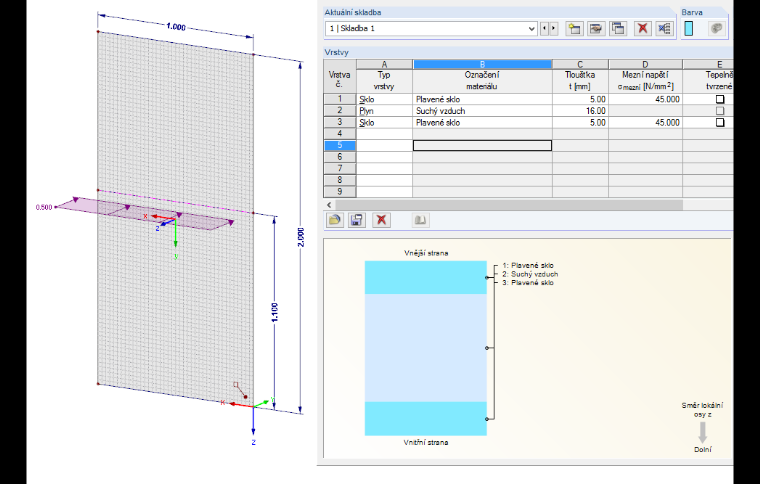Click the 'Vnitřní strana' label
The height and width of the screenshot is (484, 760).
coord(426,442)
